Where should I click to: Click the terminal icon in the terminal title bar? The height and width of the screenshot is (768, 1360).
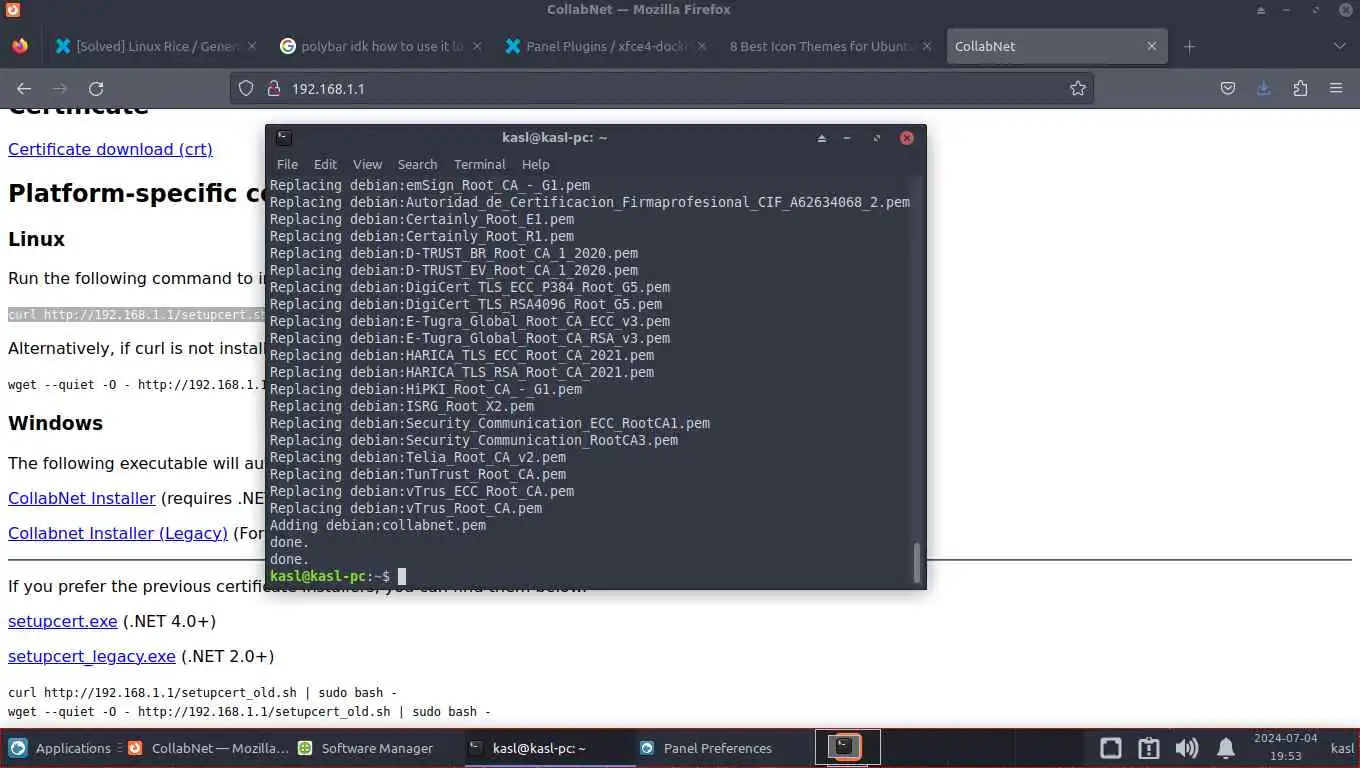tap(284, 138)
